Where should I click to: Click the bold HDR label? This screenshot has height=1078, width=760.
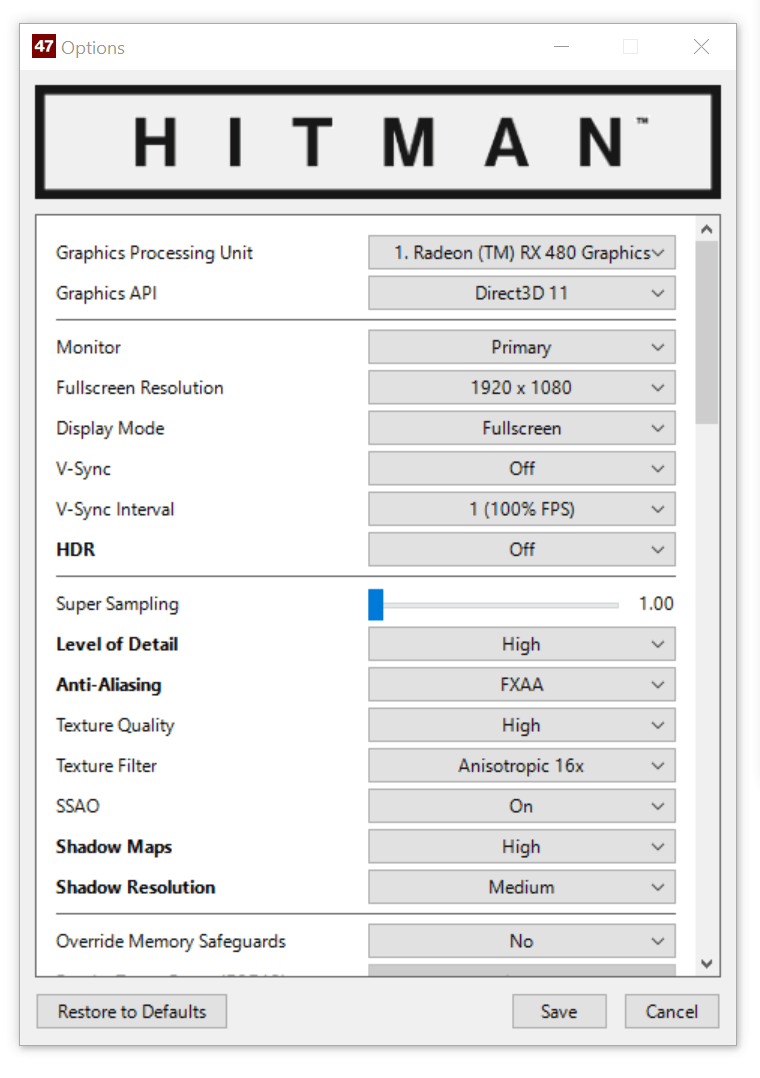click(x=76, y=550)
